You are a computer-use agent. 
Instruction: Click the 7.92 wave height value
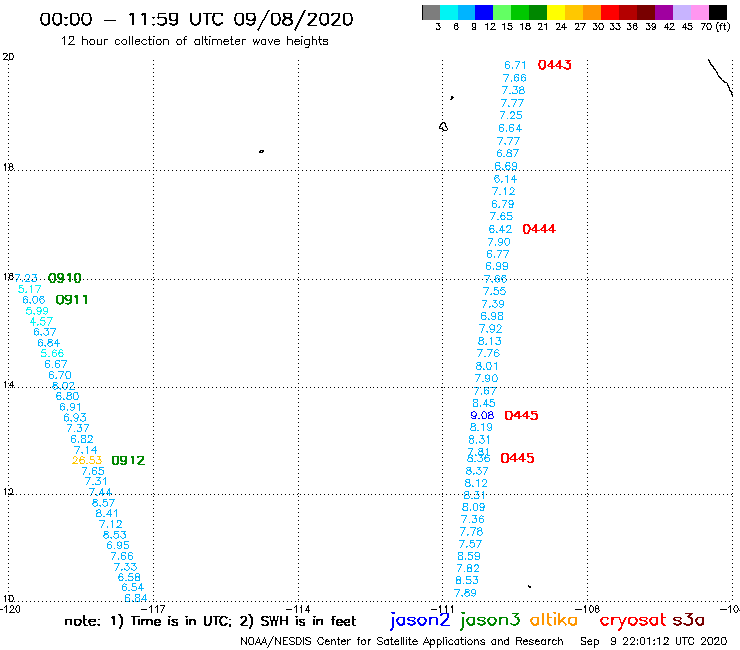tap(490, 329)
